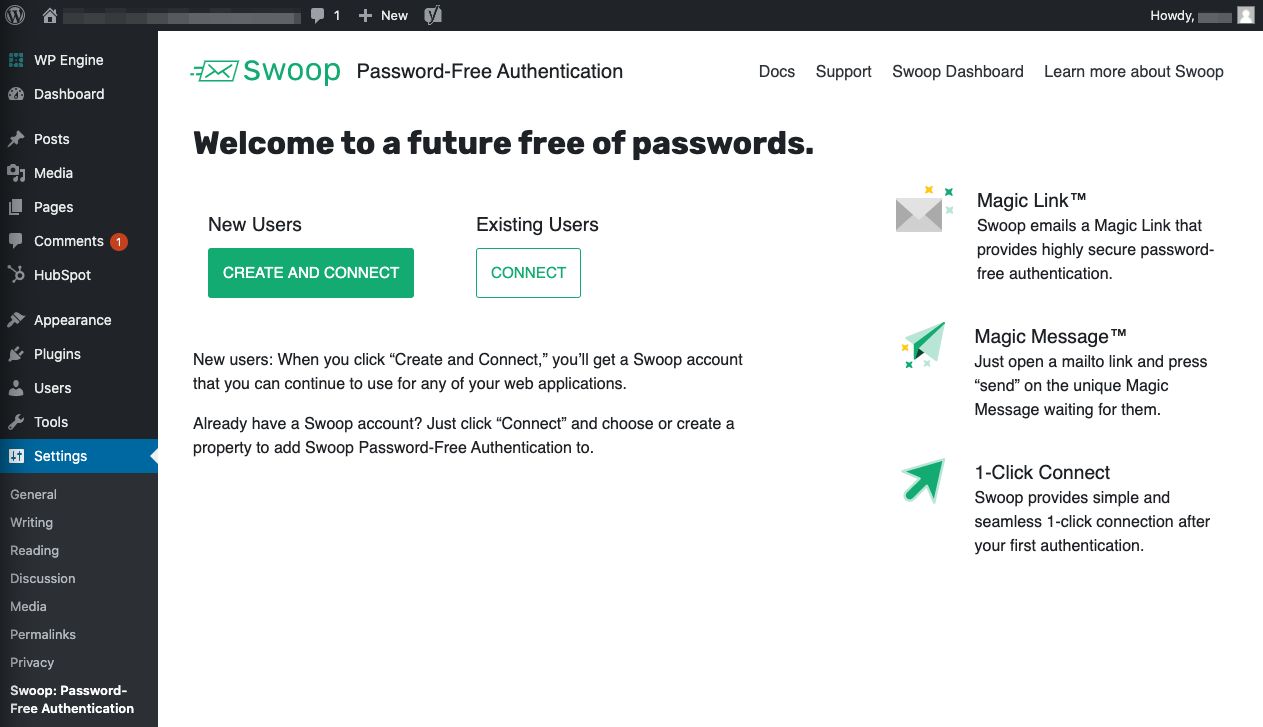Click the HubSpot sprocket icon
The width and height of the screenshot is (1263, 727).
[x=16, y=275]
